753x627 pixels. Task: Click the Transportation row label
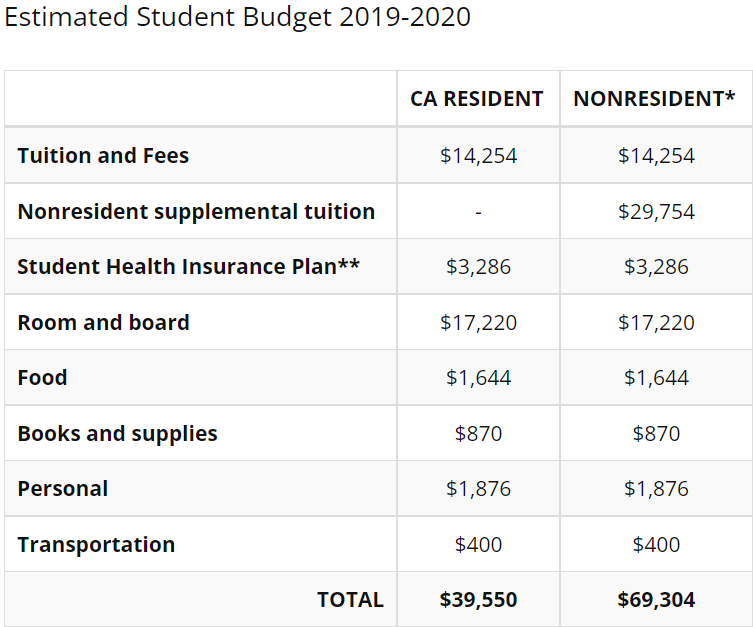[x=96, y=544]
